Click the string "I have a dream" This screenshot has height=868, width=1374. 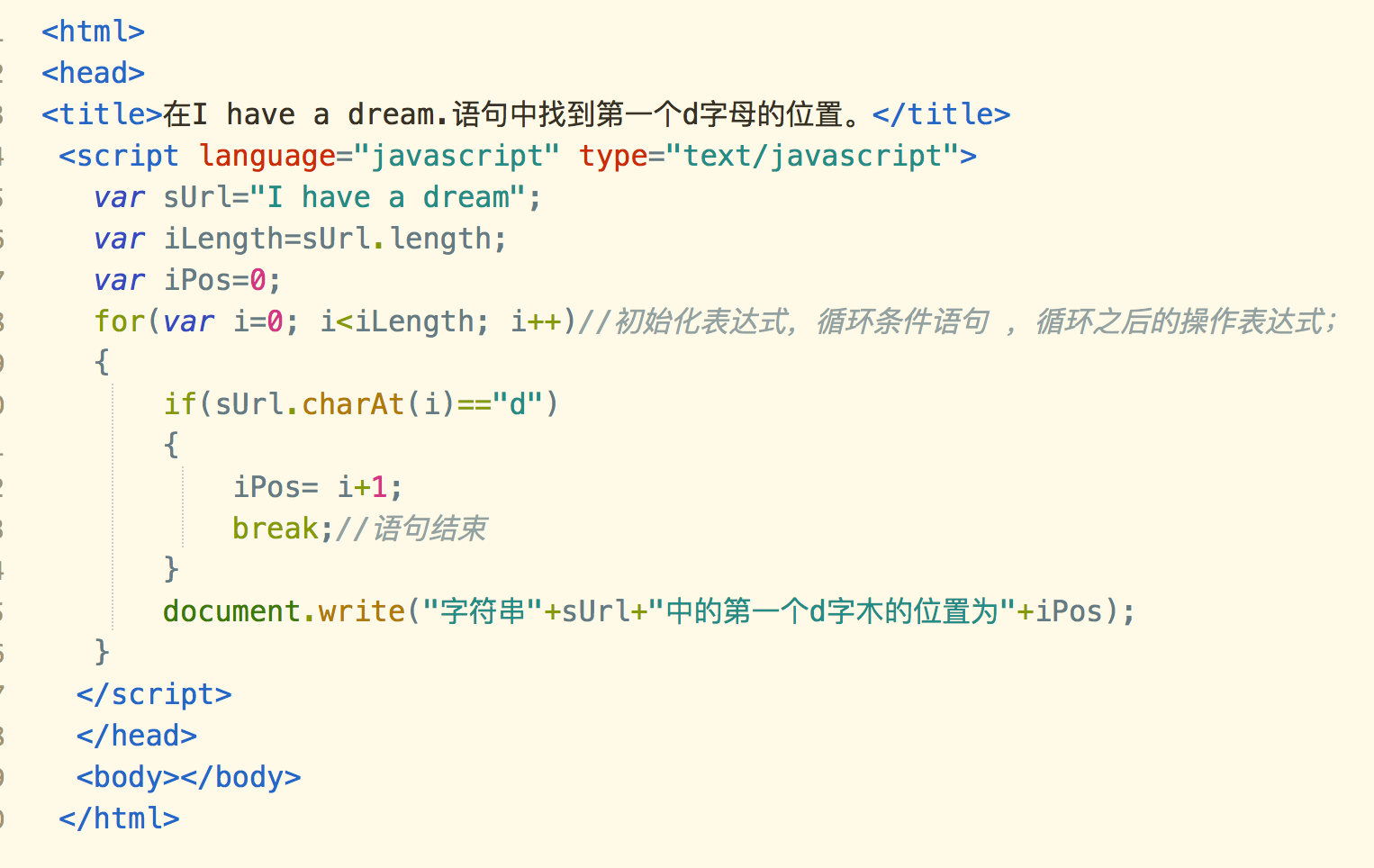point(388,197)
